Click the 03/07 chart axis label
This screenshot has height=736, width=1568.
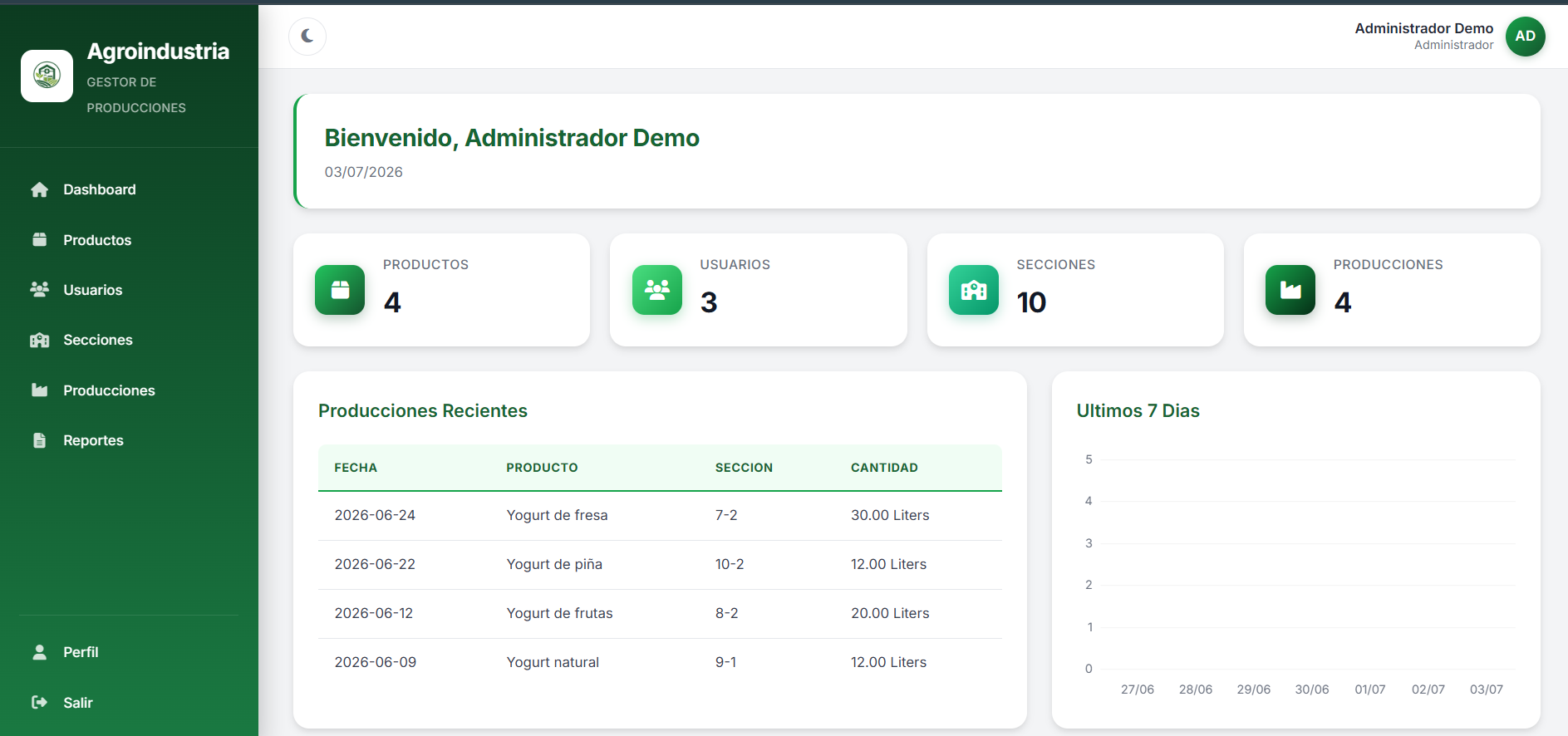(x=1486, y=689)
